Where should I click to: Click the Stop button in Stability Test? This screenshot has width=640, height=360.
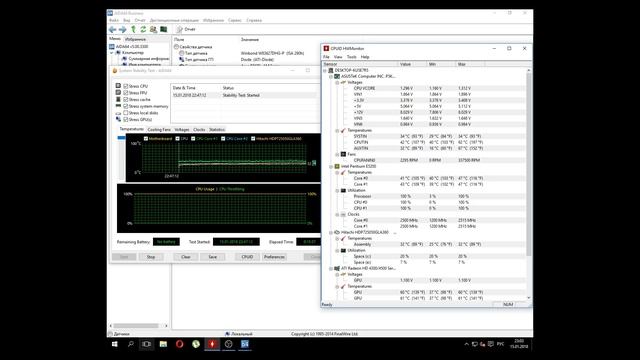click(x=151, y=257)
